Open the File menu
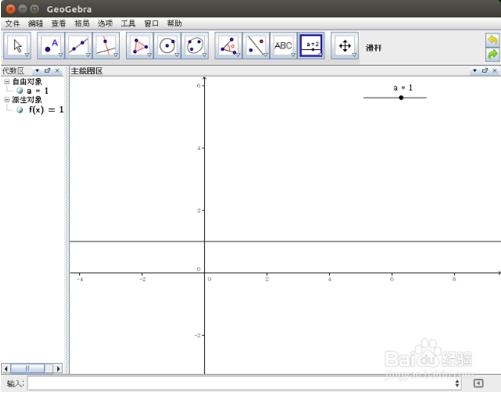Image resolution: width=501 pixels, height=393 pixels. pyautogui.click(x=12, y=24)
